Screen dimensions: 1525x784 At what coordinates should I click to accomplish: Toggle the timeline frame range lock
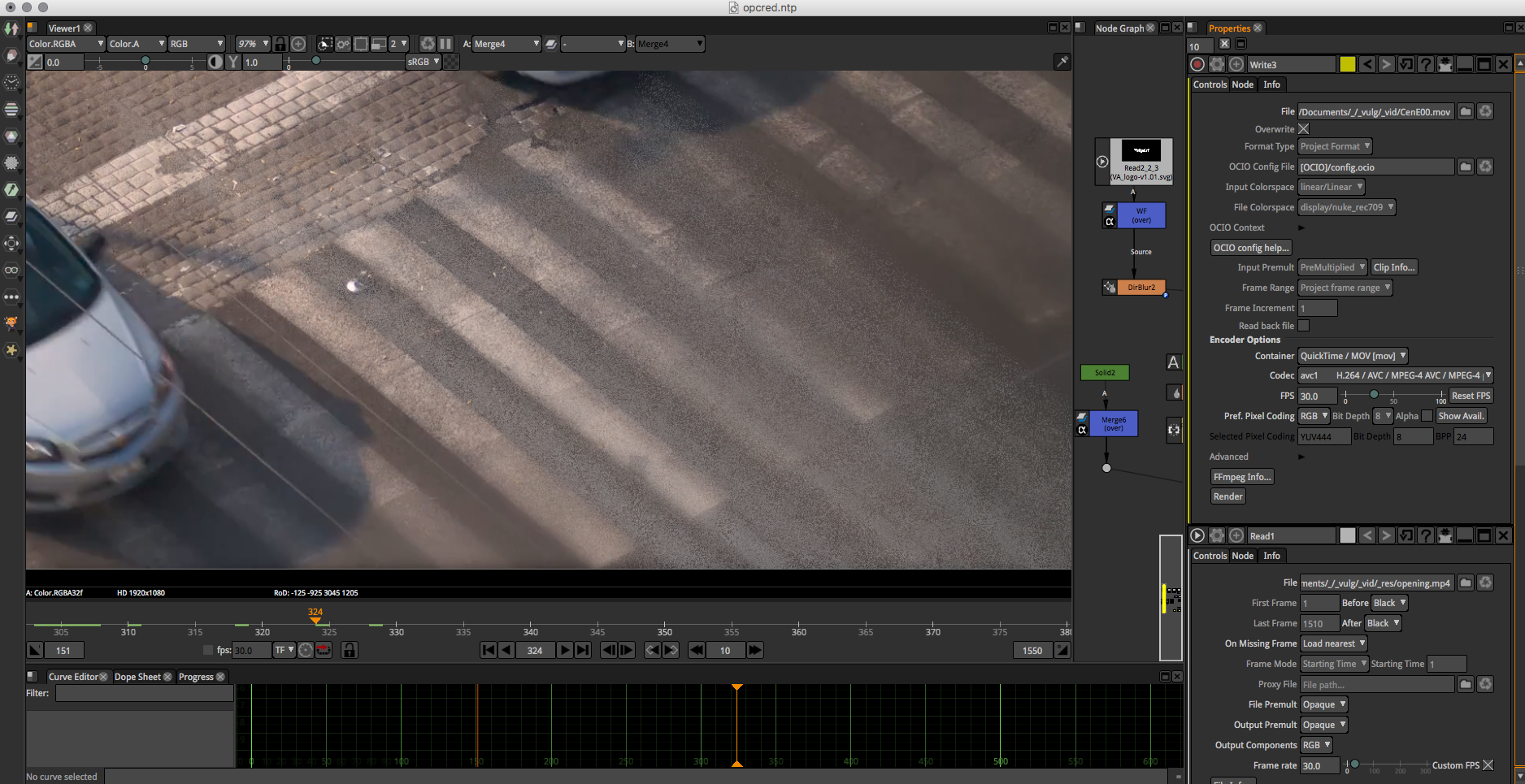(349, 650)
